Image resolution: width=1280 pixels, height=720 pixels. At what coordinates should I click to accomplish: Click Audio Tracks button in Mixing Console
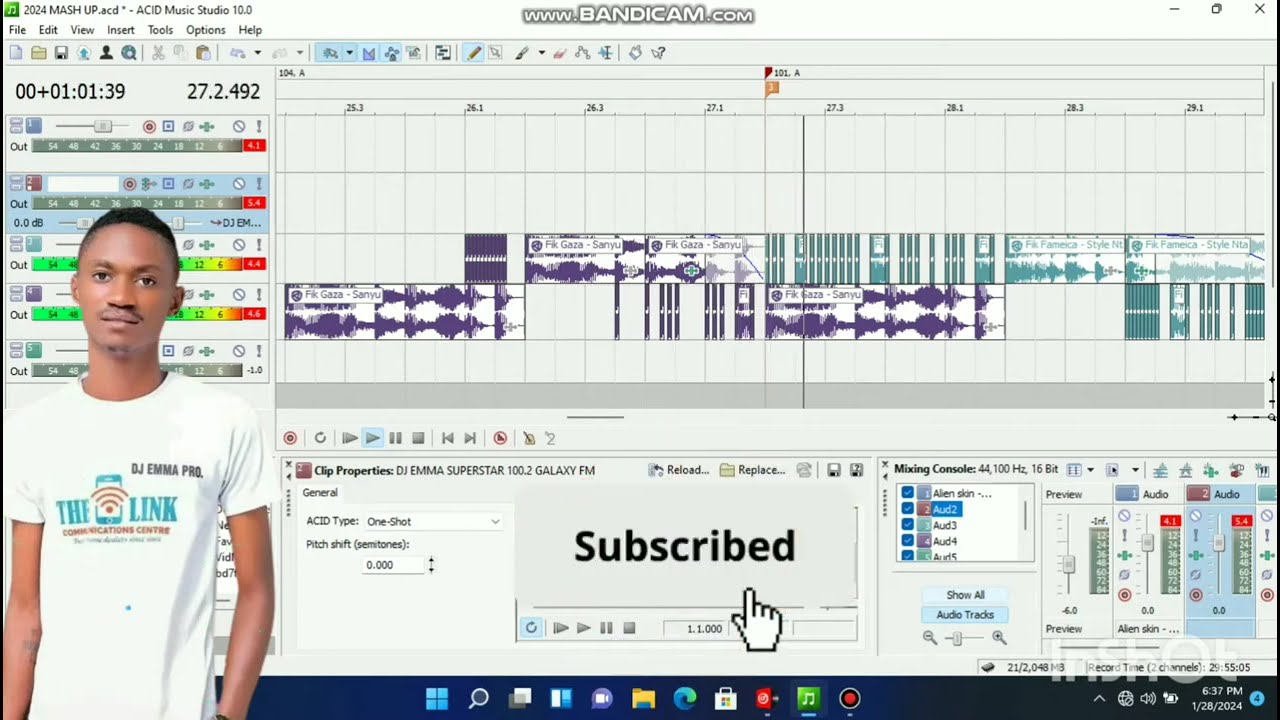[x=965, y=615]
